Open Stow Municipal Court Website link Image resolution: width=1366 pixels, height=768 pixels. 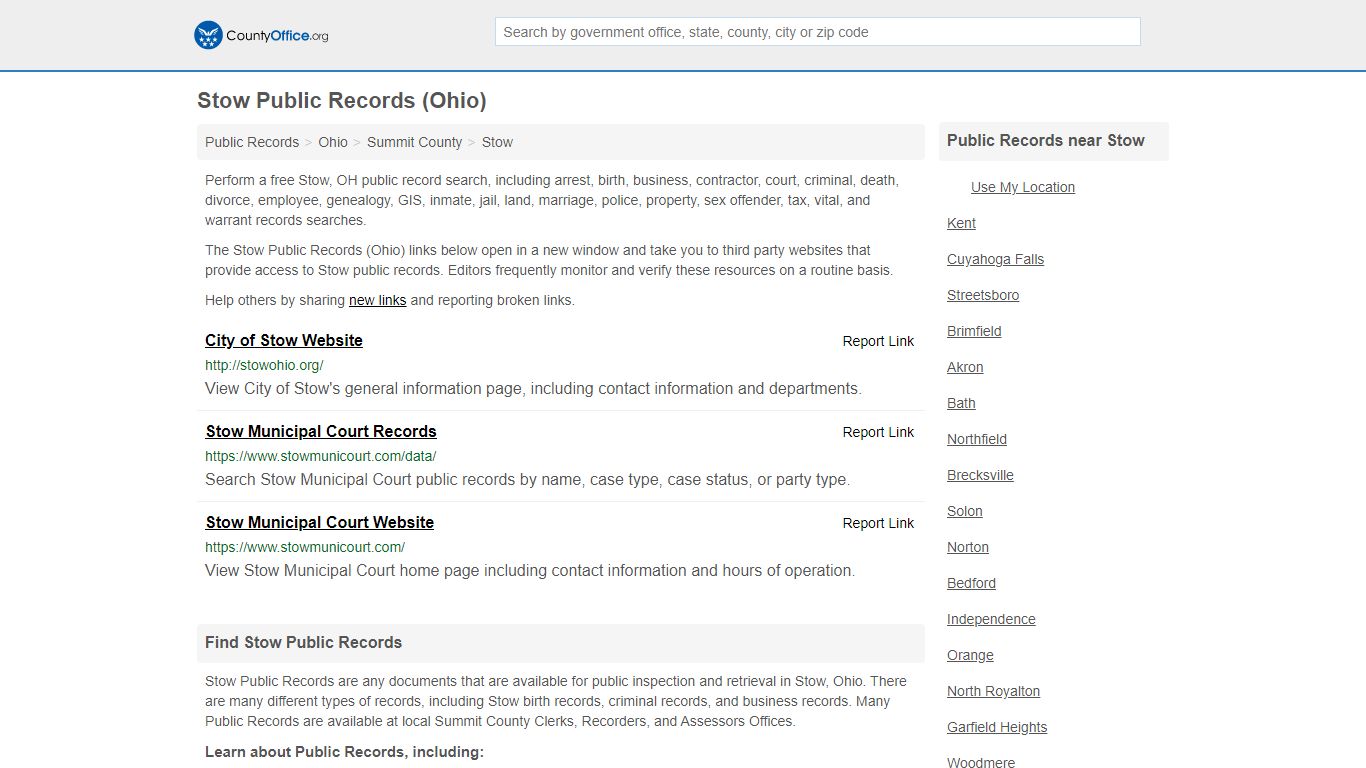point(320,522)
